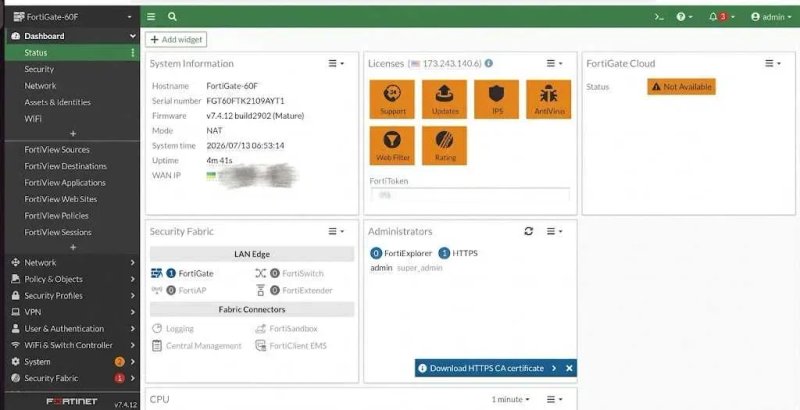This screenshot has height=410, width=800.
Task: Click the FortiExplorer administrators count badge
Action: coord(376,253)
